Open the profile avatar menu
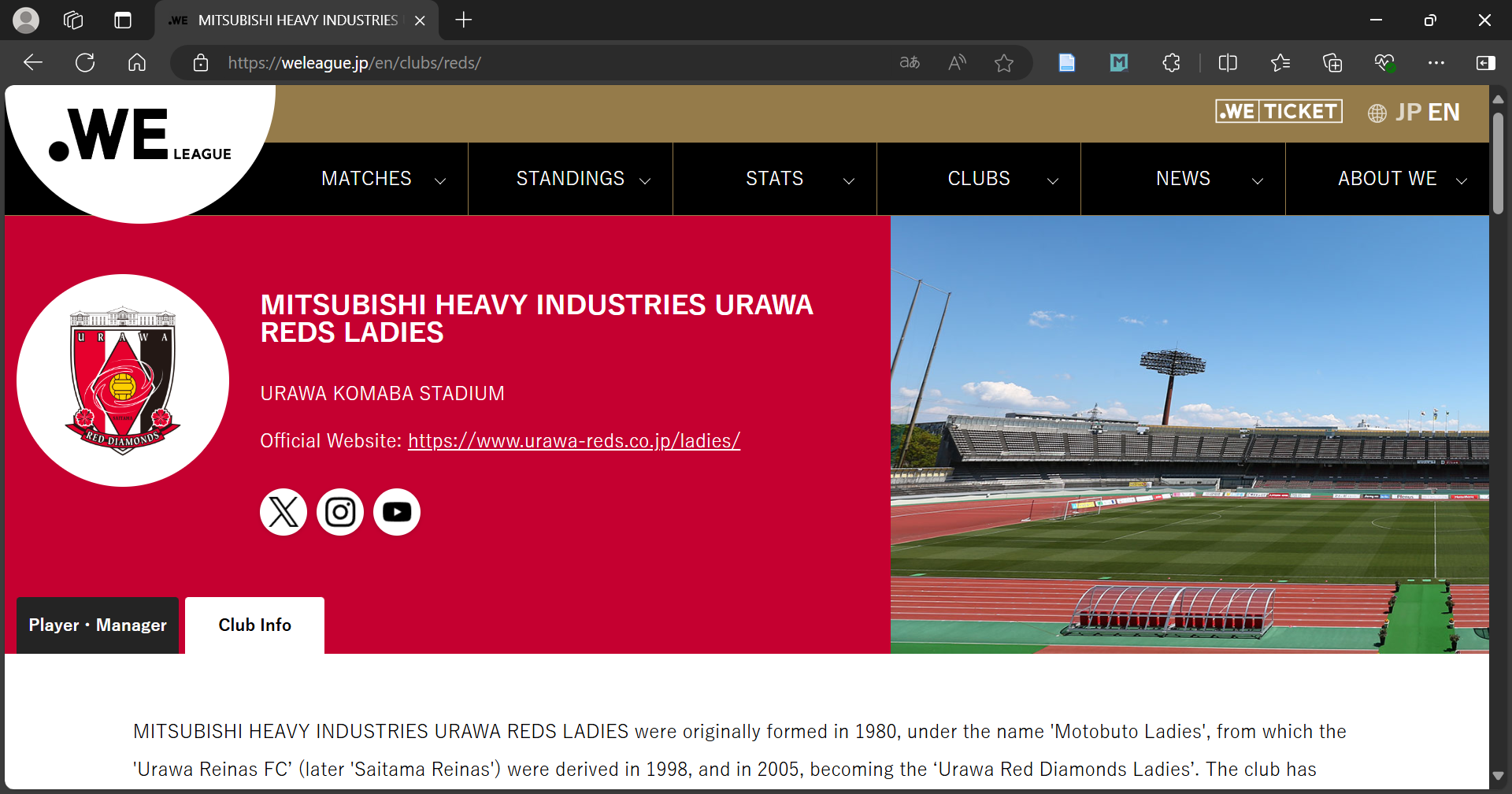 [26, 20]
